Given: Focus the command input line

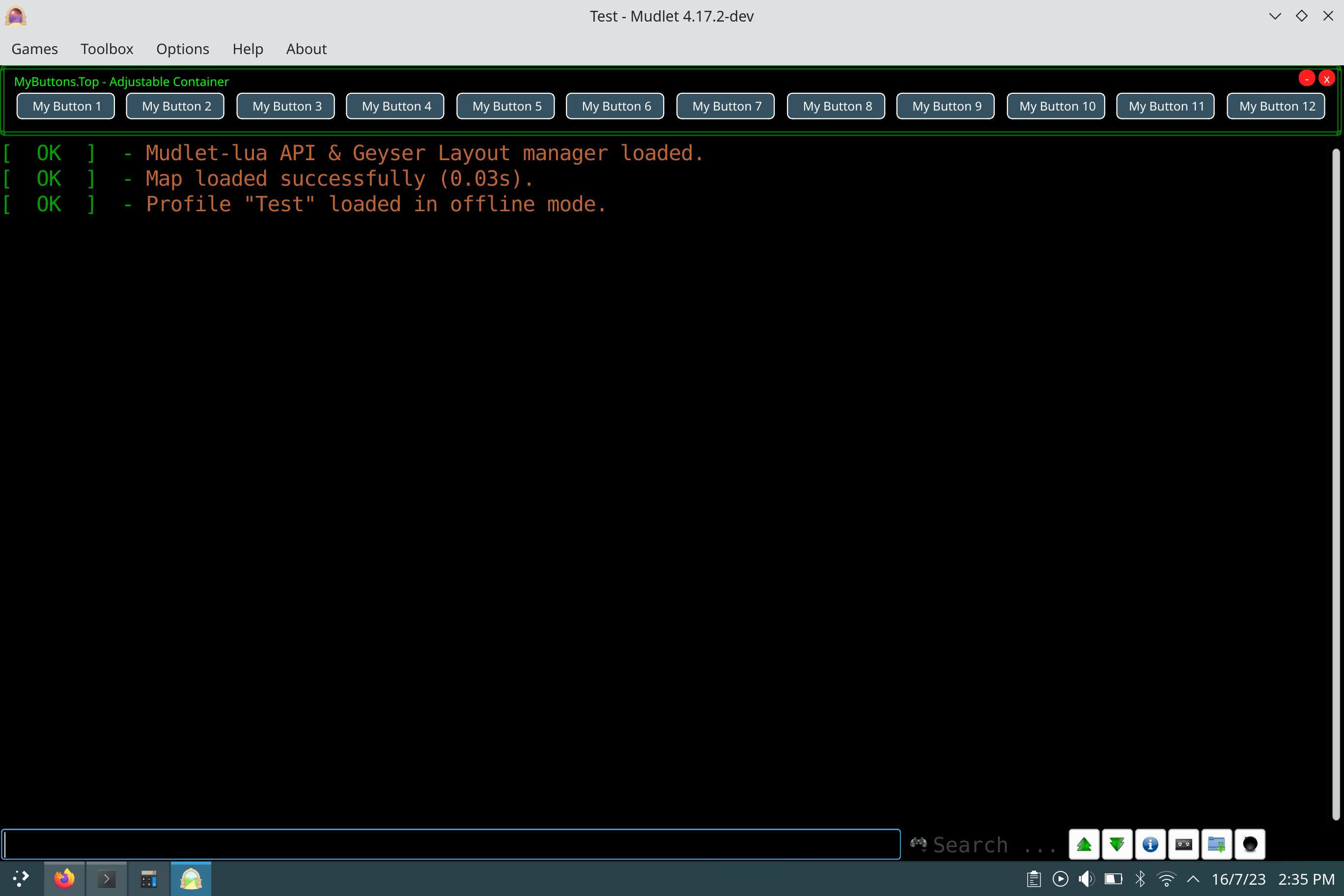Looking at the screenshot, I should tap(451, 844).
